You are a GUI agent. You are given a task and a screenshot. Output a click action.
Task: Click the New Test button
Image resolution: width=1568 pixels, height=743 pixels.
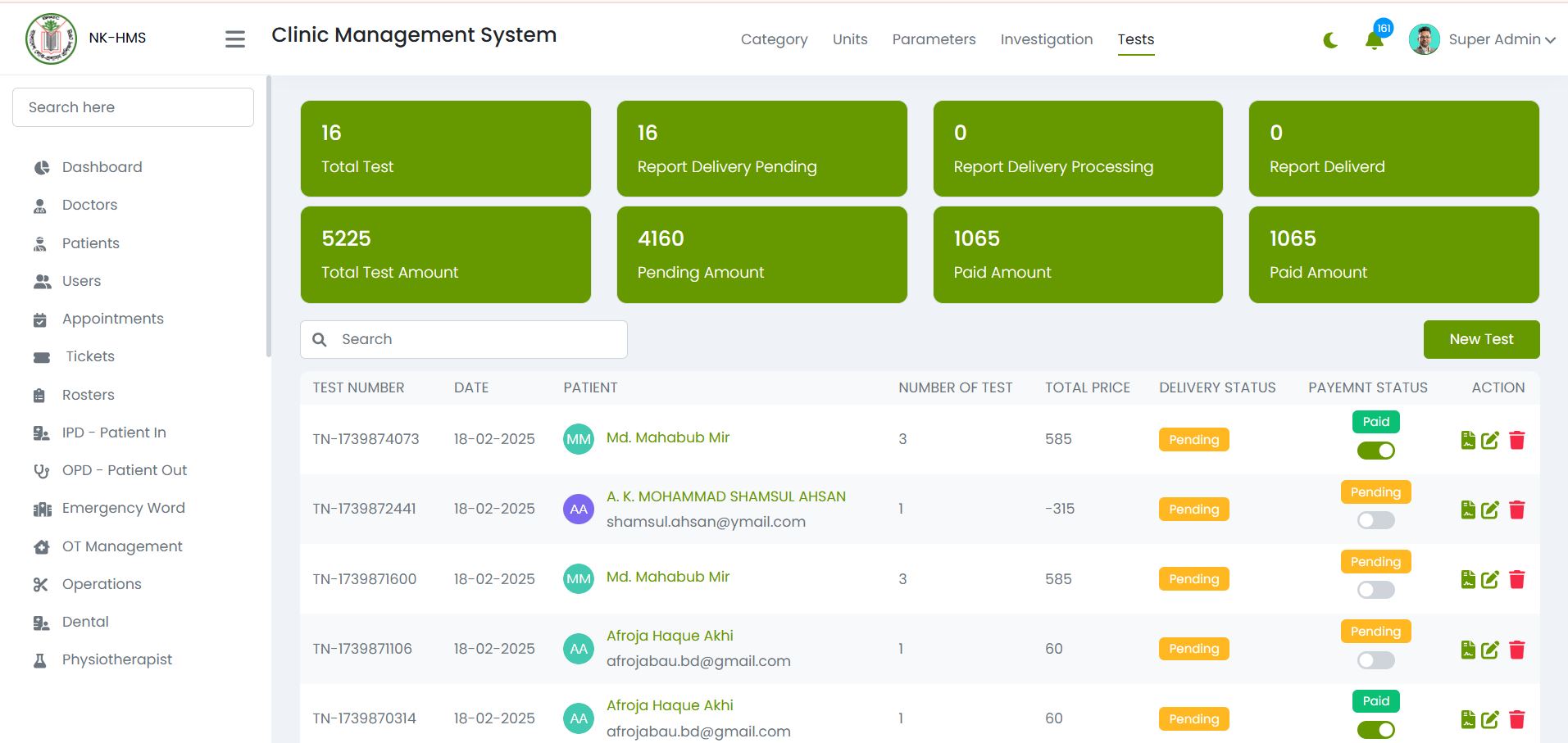click(1481, 339)
